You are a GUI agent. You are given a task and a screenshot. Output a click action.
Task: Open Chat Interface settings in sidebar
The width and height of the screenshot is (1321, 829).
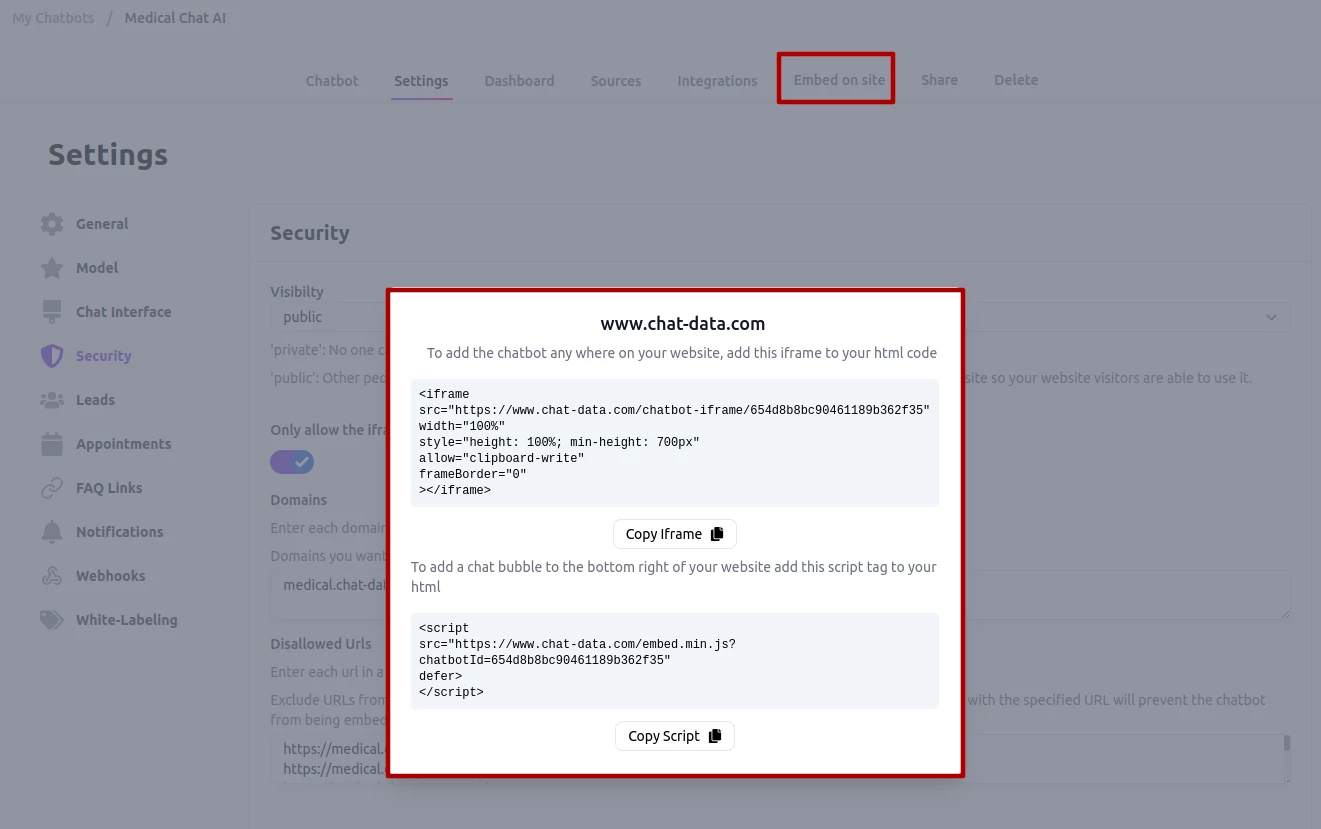pos(124,312)
